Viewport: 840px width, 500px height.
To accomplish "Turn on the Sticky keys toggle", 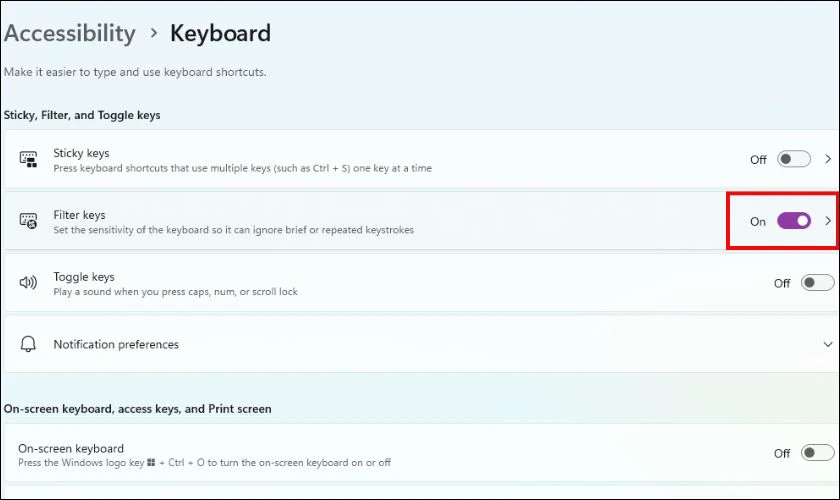I will click(794, 159).
